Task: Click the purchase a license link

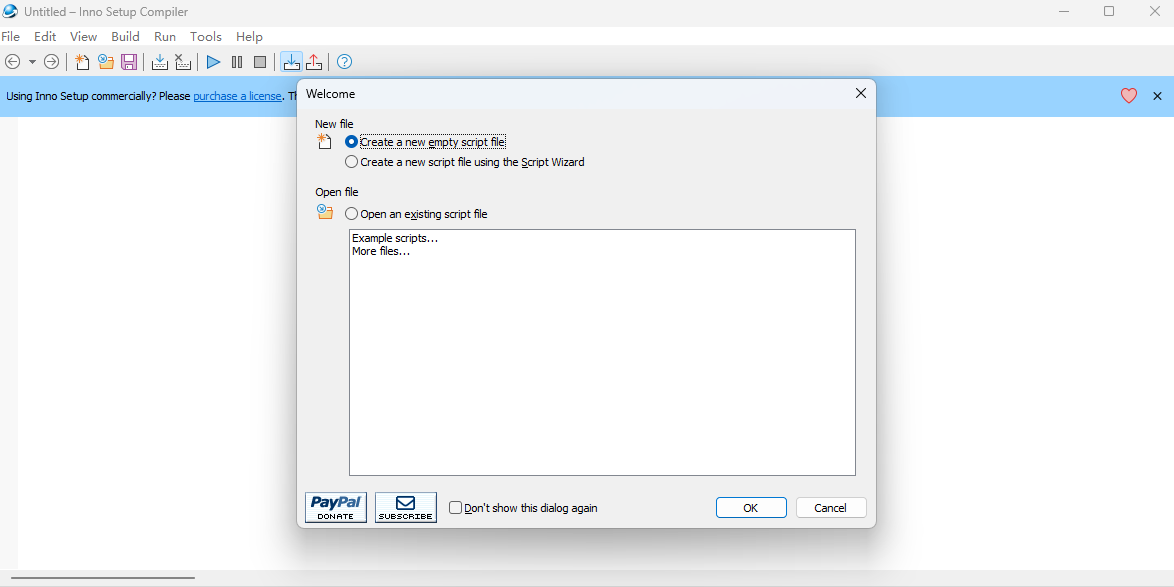Action: (237, 95)
